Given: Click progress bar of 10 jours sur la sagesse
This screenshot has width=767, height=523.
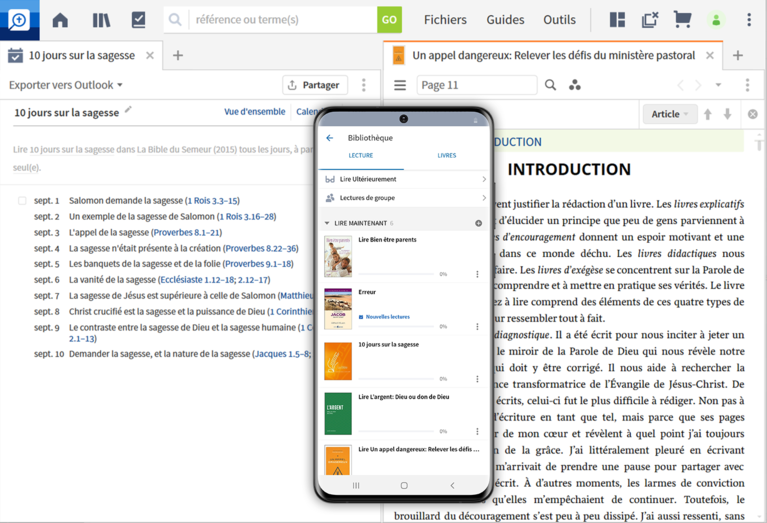Looking at the screenshot, I should click(x=396, y=379).
